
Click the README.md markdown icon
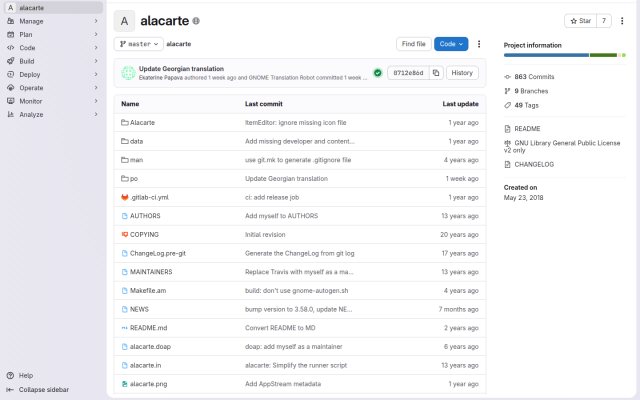(124, 328)
